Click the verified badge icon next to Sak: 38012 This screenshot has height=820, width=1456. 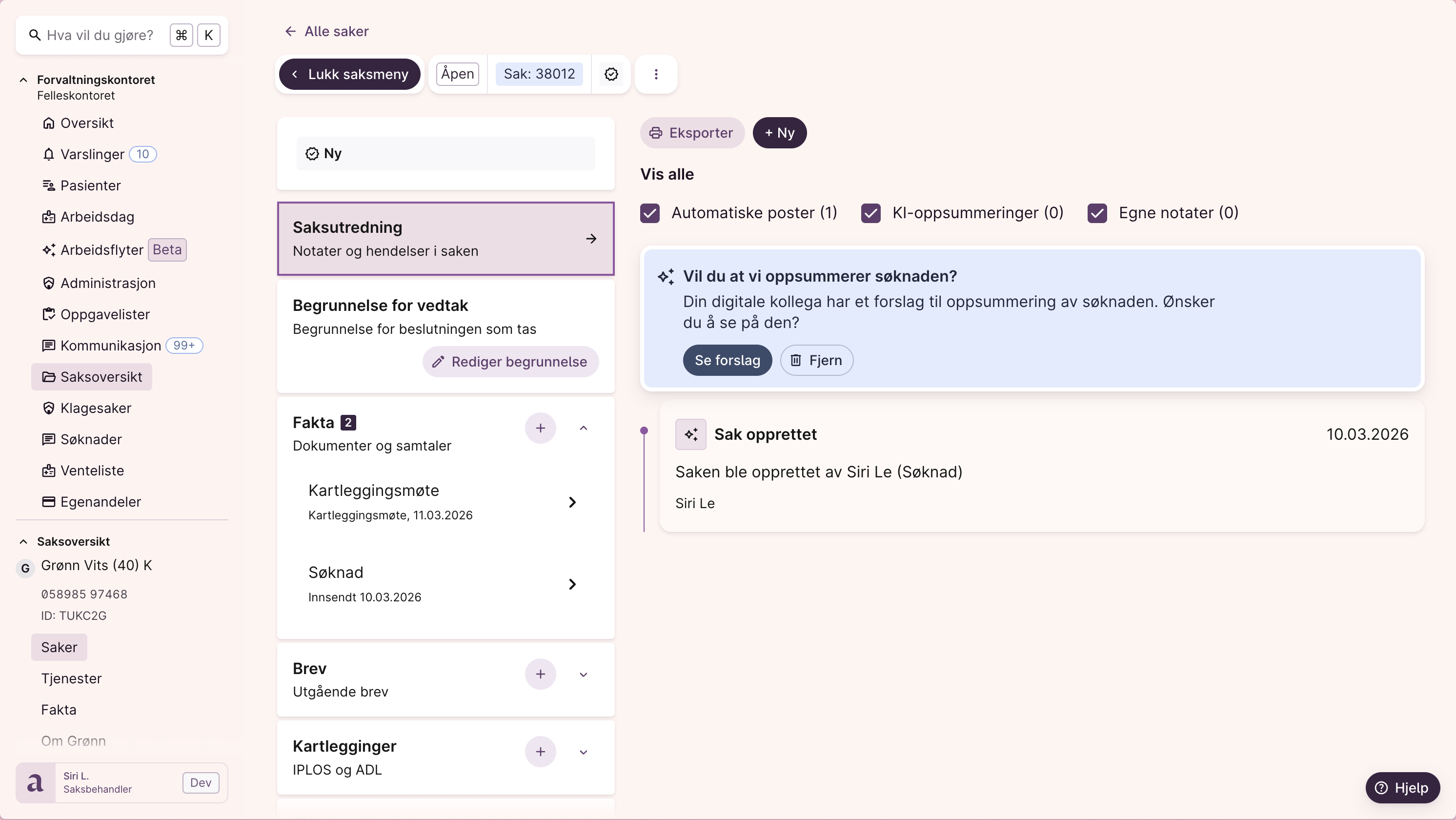[611, 74]
